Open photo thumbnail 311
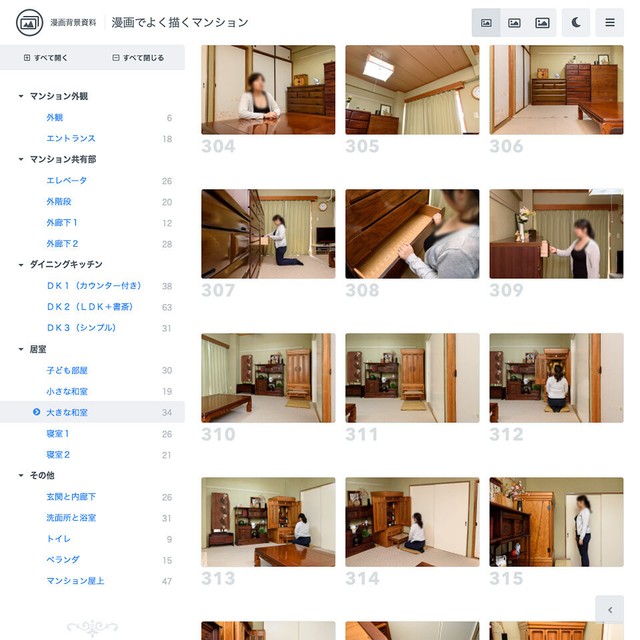Screen dimensions: 640x640 click(x=412, y=378)
